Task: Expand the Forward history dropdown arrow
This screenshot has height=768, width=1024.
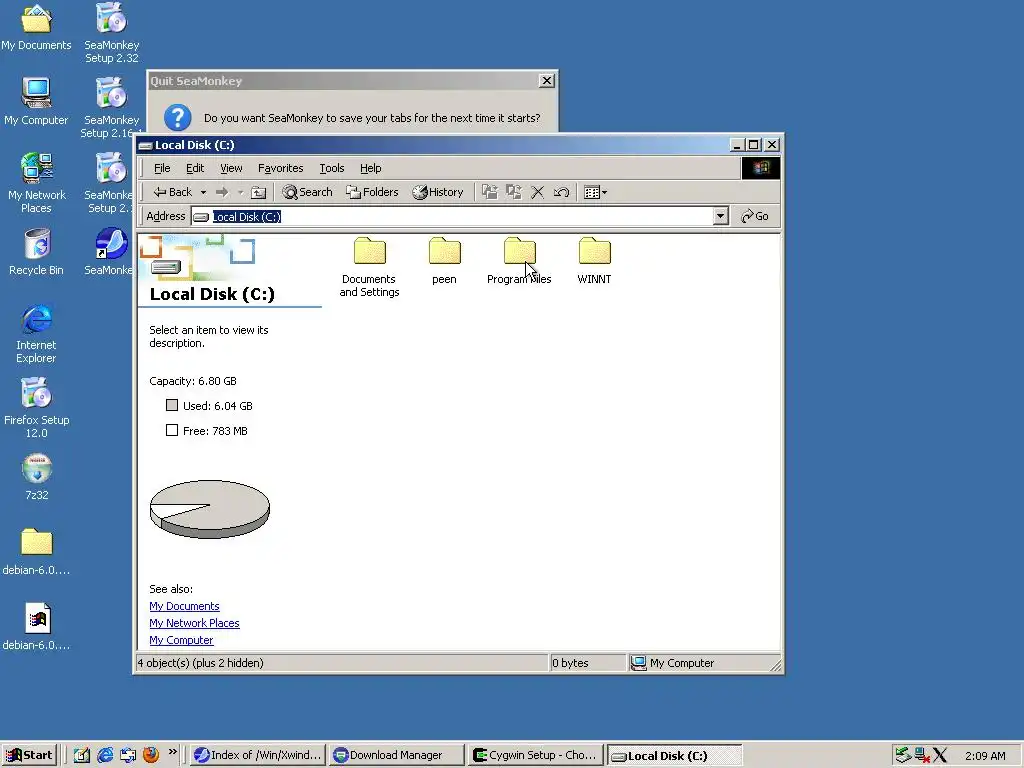Action: pyautogui.click(x=240, y=192)
